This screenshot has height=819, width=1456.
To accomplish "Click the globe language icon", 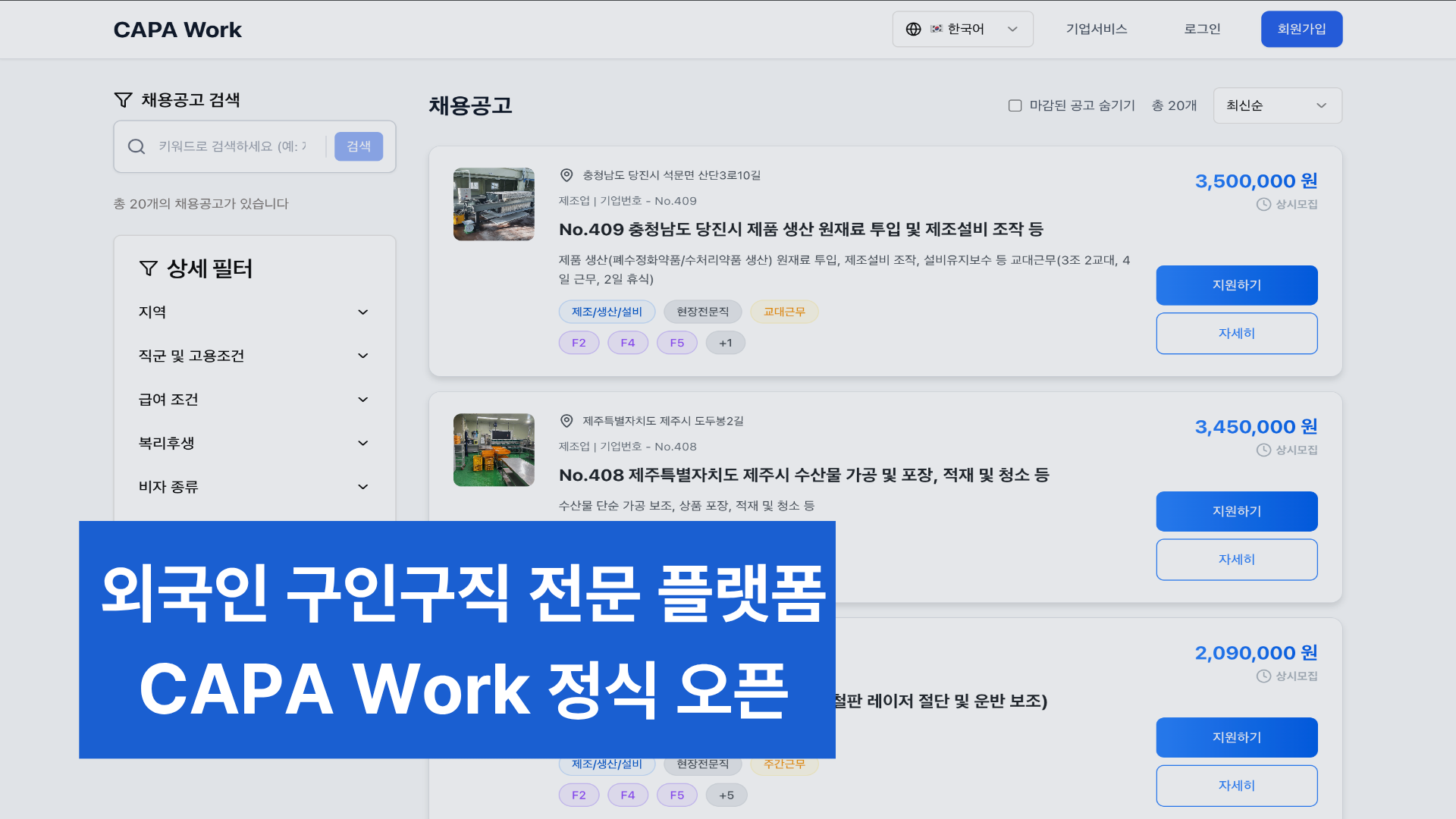I will (913, 29).
